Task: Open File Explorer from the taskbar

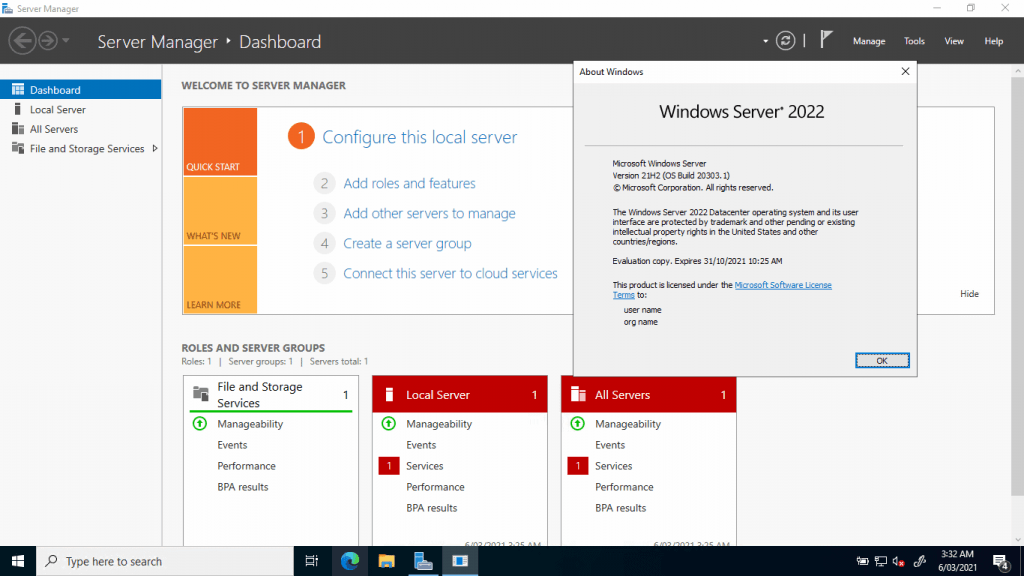Action: click(x=385, y=561)
